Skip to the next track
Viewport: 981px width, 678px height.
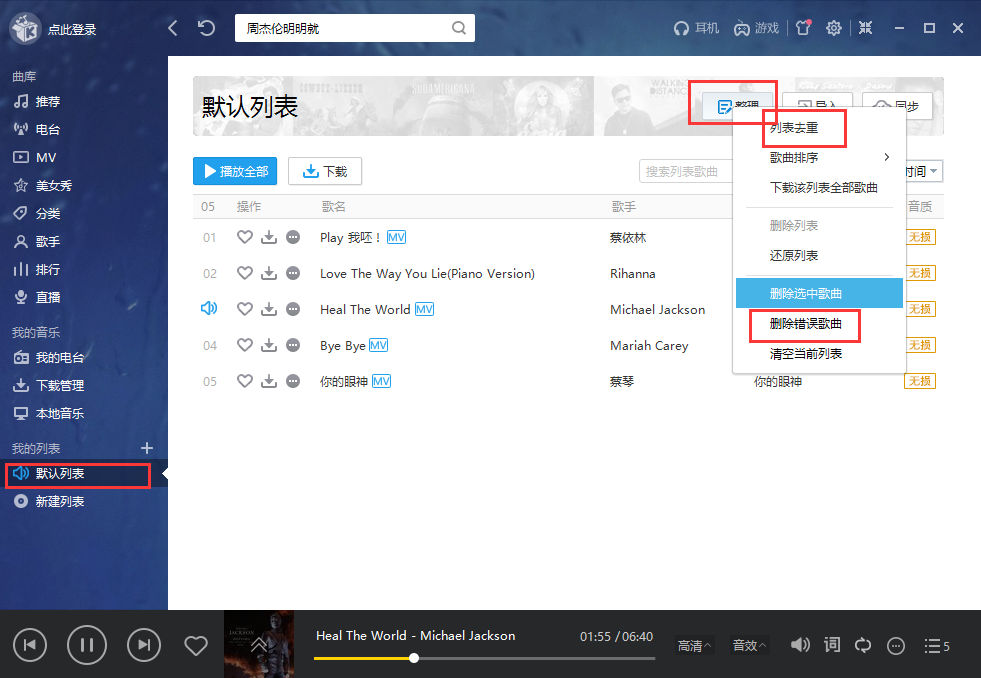point(144,646)
